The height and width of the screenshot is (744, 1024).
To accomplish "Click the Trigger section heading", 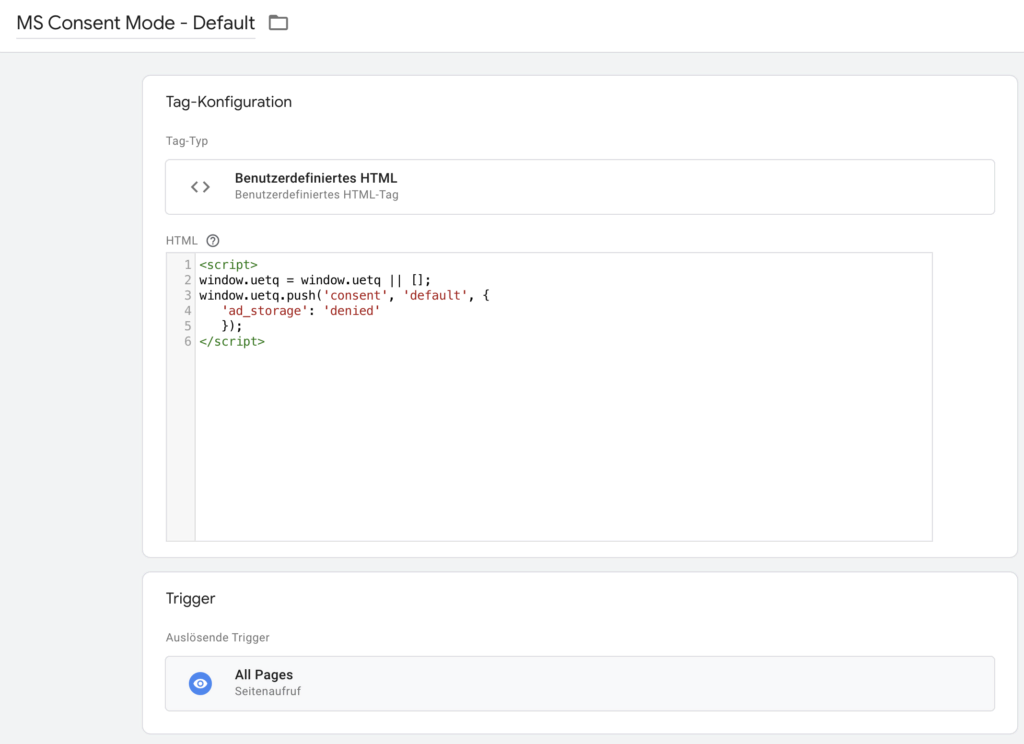I will (x=191, y=598).
